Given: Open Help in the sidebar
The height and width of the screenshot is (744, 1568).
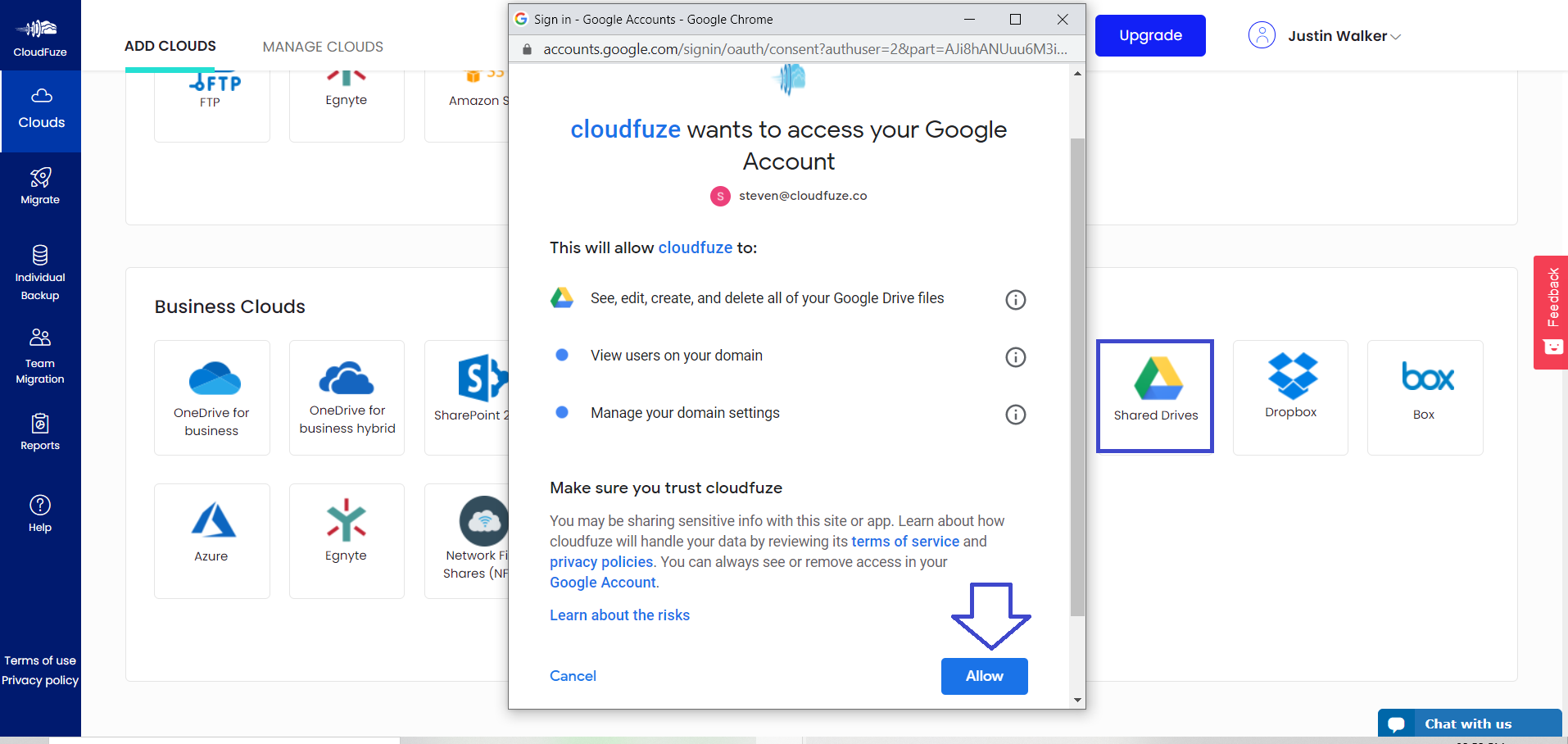Looking at the screenshot, I should [40, 515].
